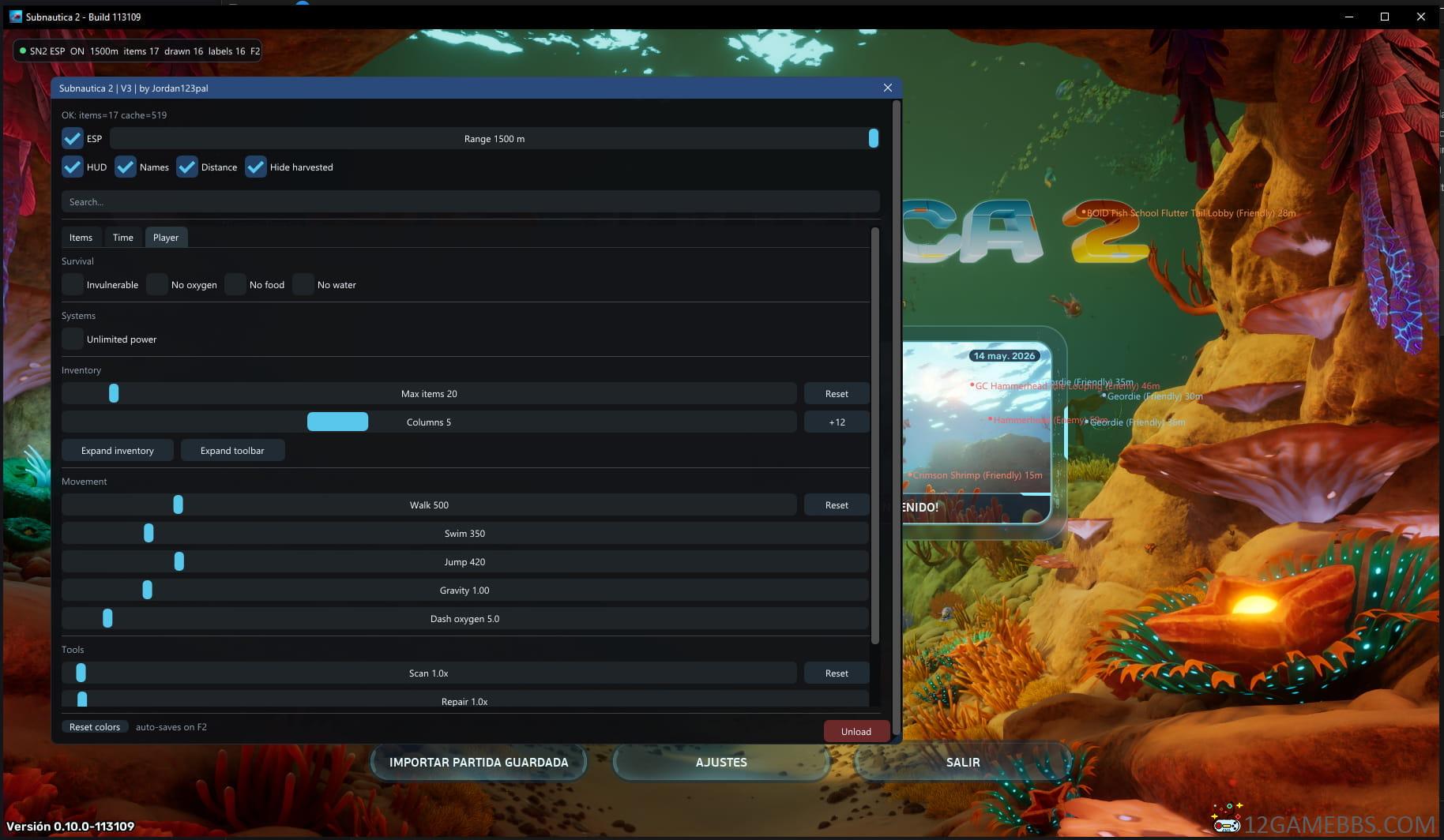Viewport: 1444px width, 840px height.
Task: Click the Swim 350 slider
Action: click(465, 534)
